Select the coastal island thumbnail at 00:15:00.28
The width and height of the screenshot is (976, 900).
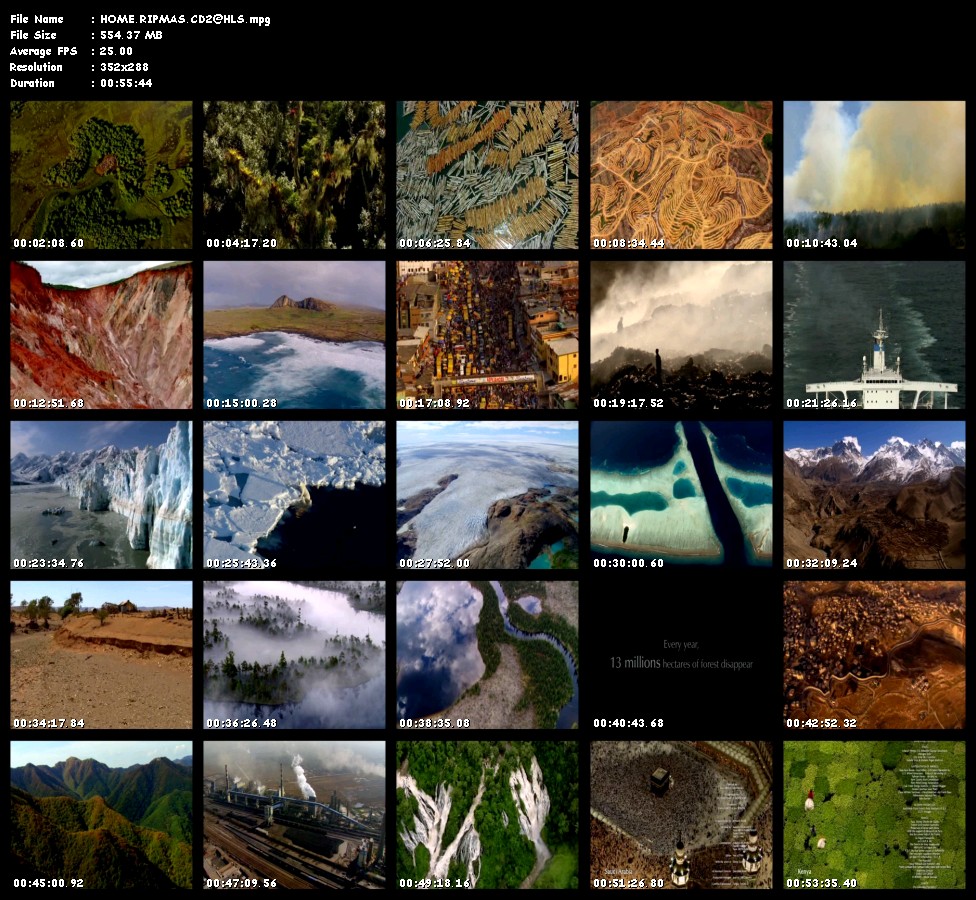(x=294, y=335)
